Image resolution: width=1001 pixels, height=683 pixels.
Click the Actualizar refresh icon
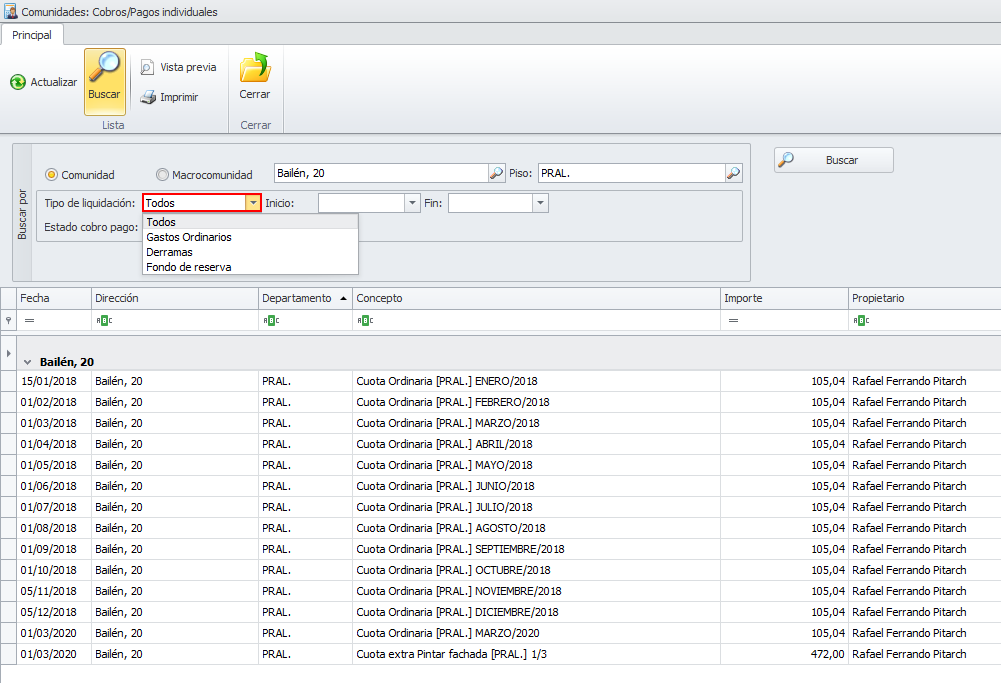(18, 82)
